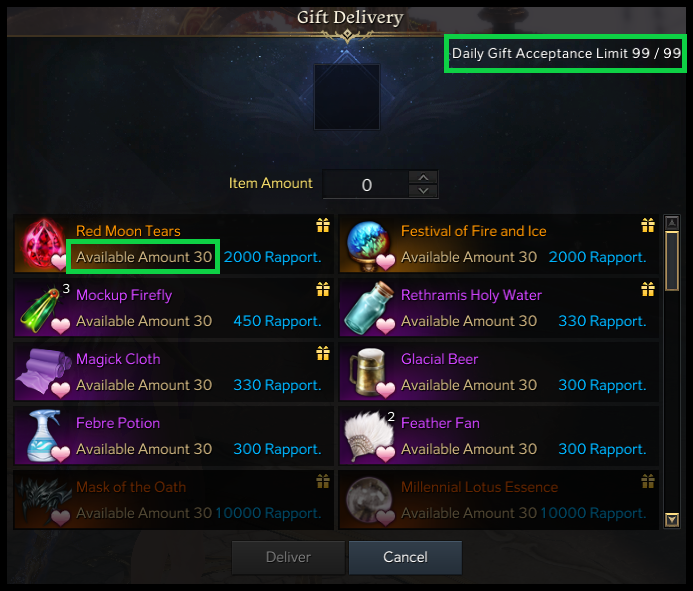Click the empty gift item slot
Image resolution: width=693 pixels, height=591 pixels.
(x=347, y=97)
